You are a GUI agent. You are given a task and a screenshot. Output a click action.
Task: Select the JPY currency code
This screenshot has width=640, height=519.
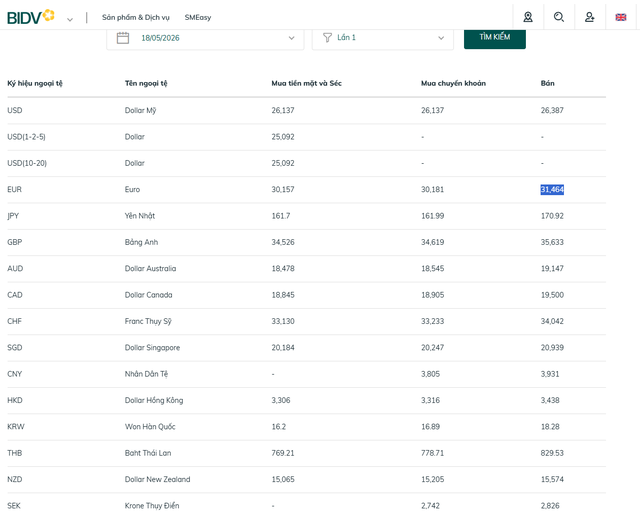[x=13, y=216]
